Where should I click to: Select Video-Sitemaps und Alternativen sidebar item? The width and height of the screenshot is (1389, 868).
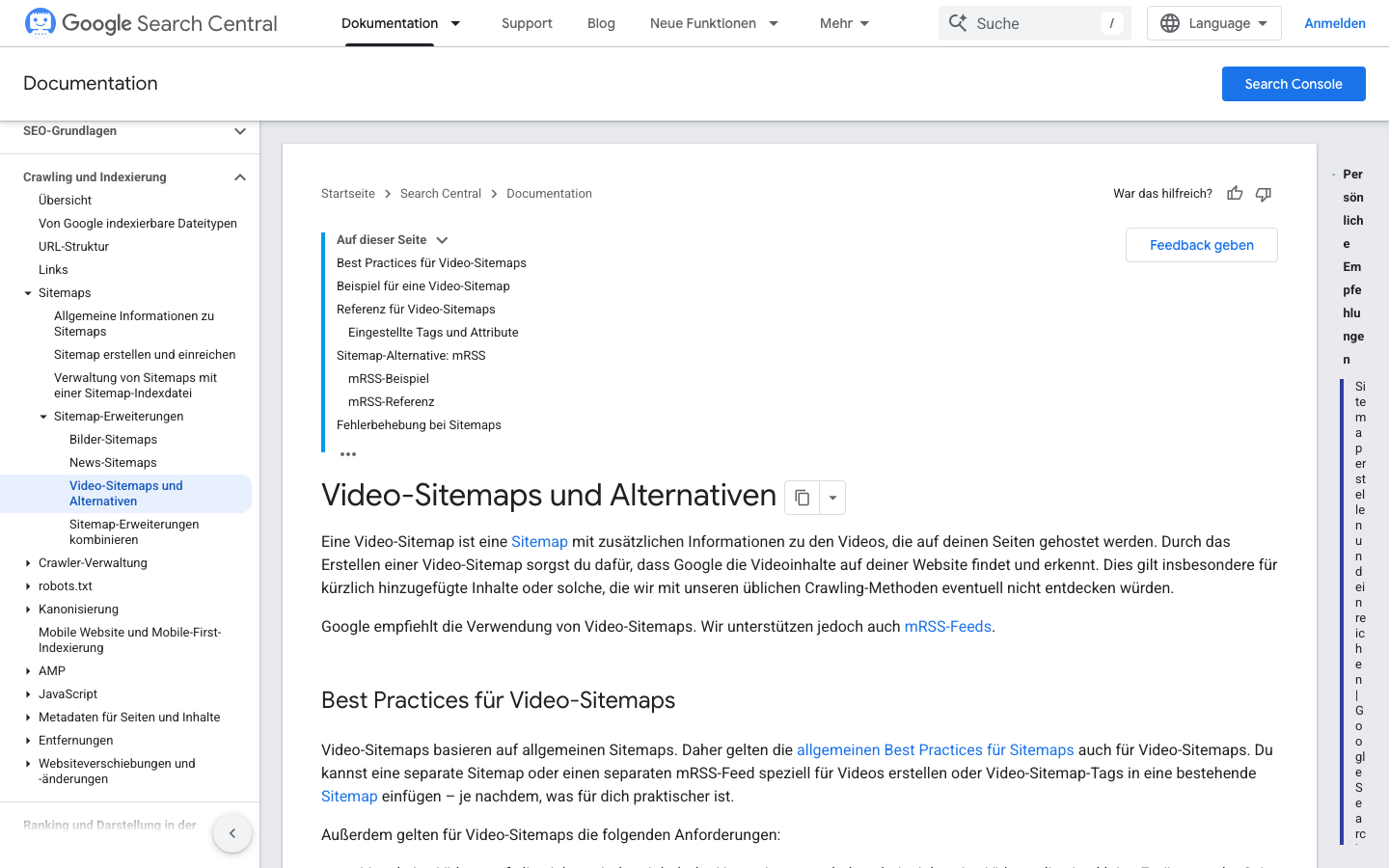pyautogui.click(x=125, y=494)
